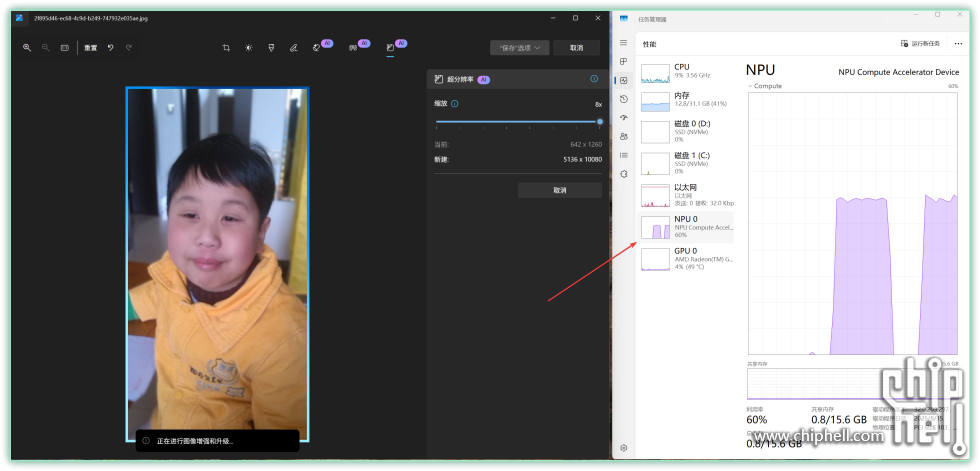Open the Users page icon in Task Manager
This screenshot has width=980, height=471.
point(623,136)
